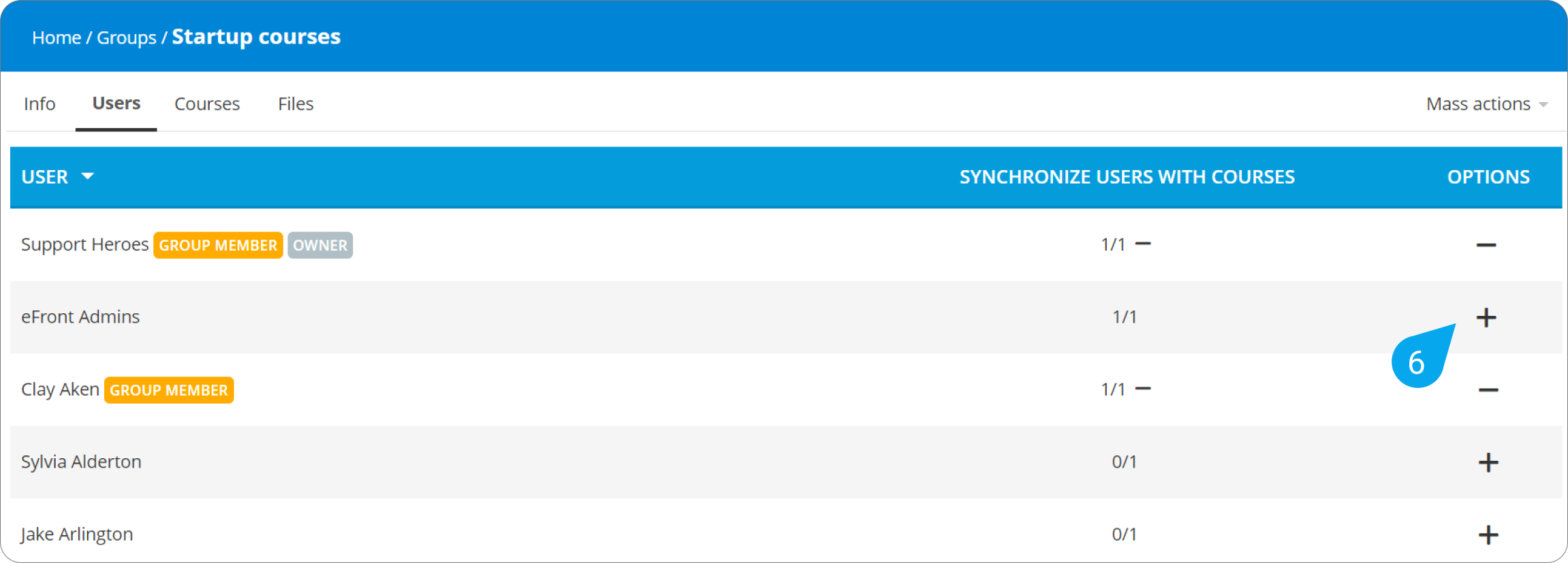Unsync Support Heroes courses using minus beside 1/1

tap(1143, 244)
